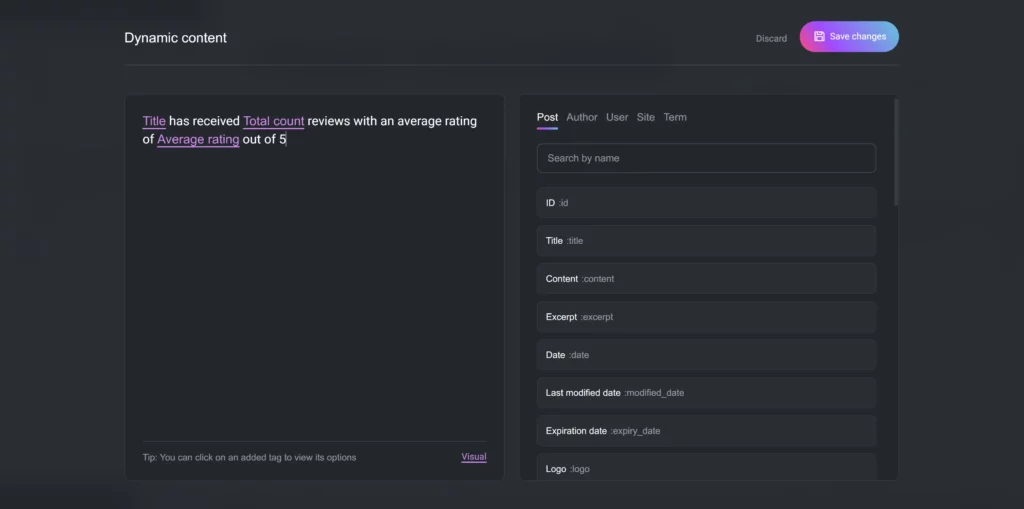Click the Save changes button
Image resolution: width=1024 pixels, height=509 pixels.
(x=849, y=37)
